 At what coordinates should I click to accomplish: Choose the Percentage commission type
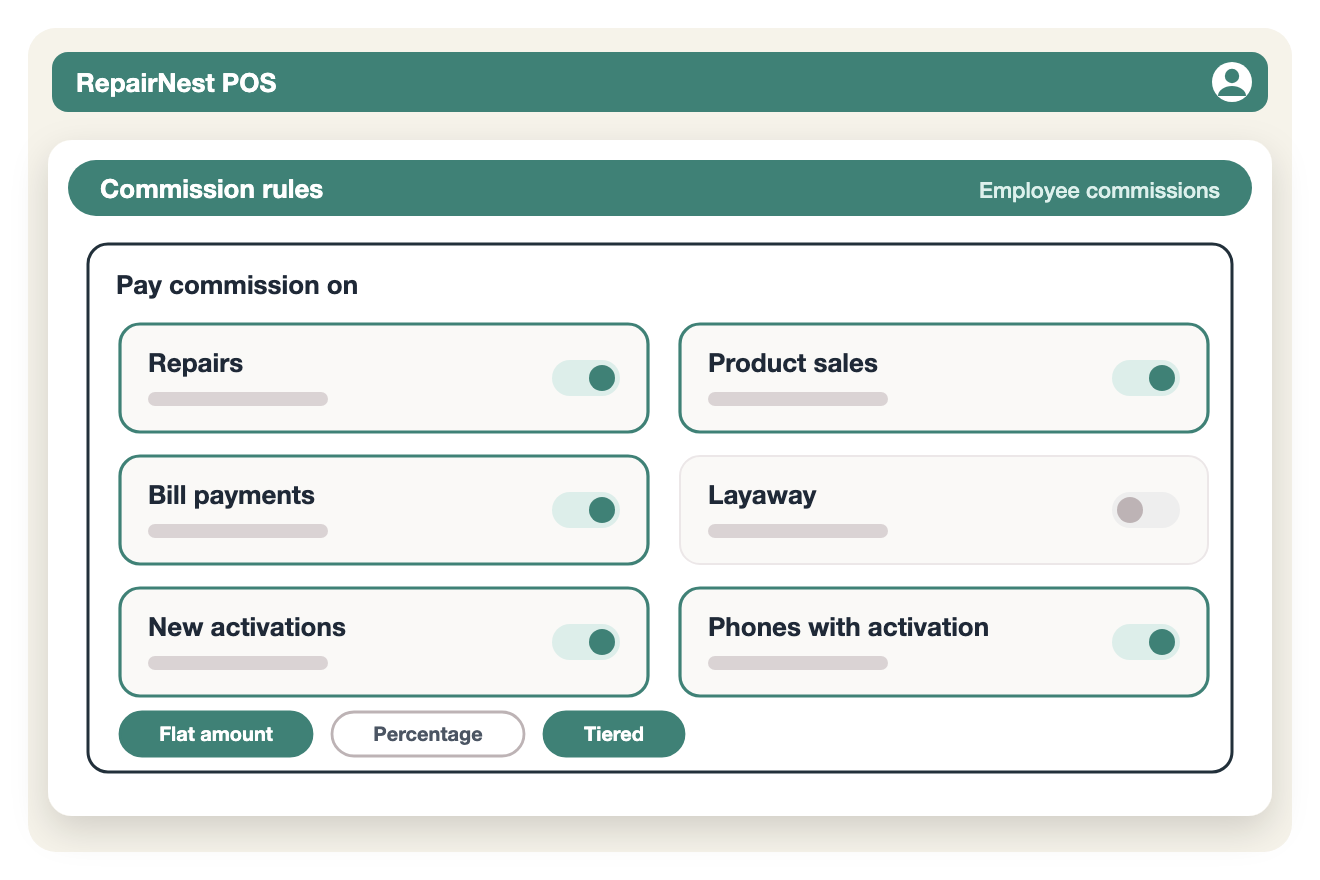click(428, 734)
